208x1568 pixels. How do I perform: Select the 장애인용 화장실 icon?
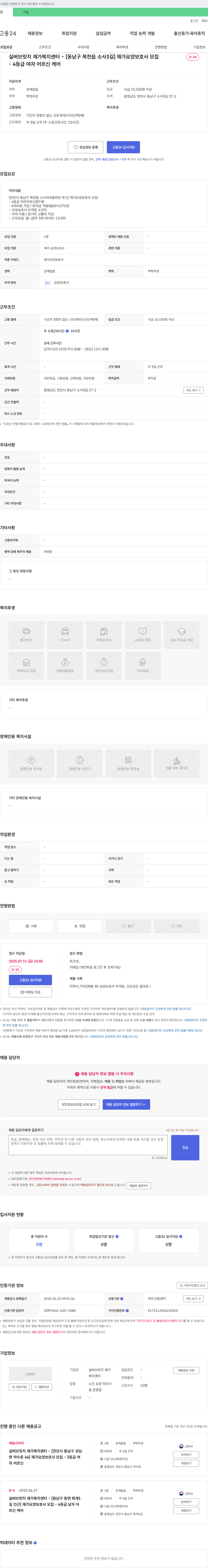(128, 764)
